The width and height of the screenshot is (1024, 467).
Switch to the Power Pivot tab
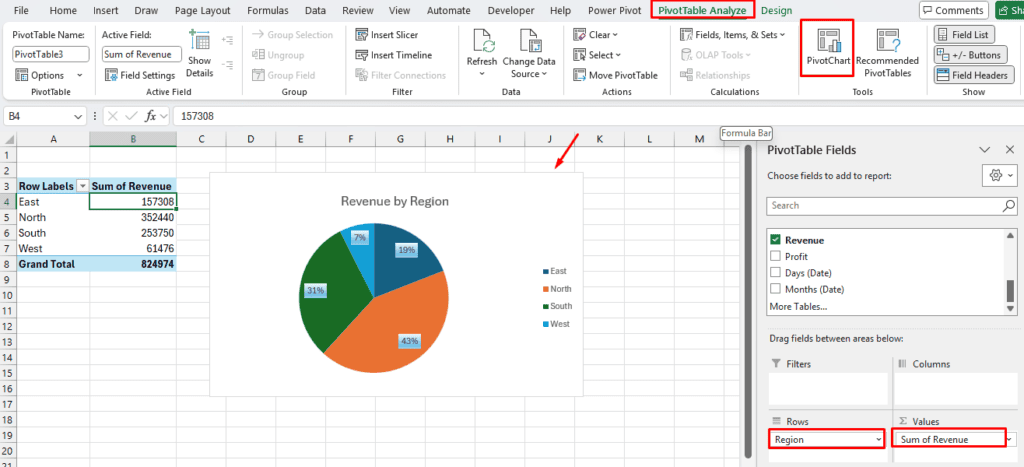click(x=614, y=10)
